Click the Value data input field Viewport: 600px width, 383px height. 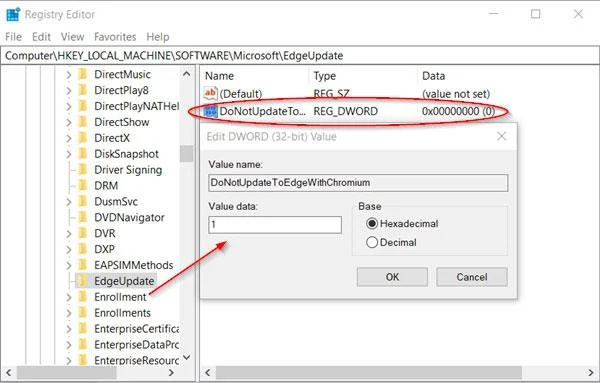pyautogui.click(x=275, y=225)
